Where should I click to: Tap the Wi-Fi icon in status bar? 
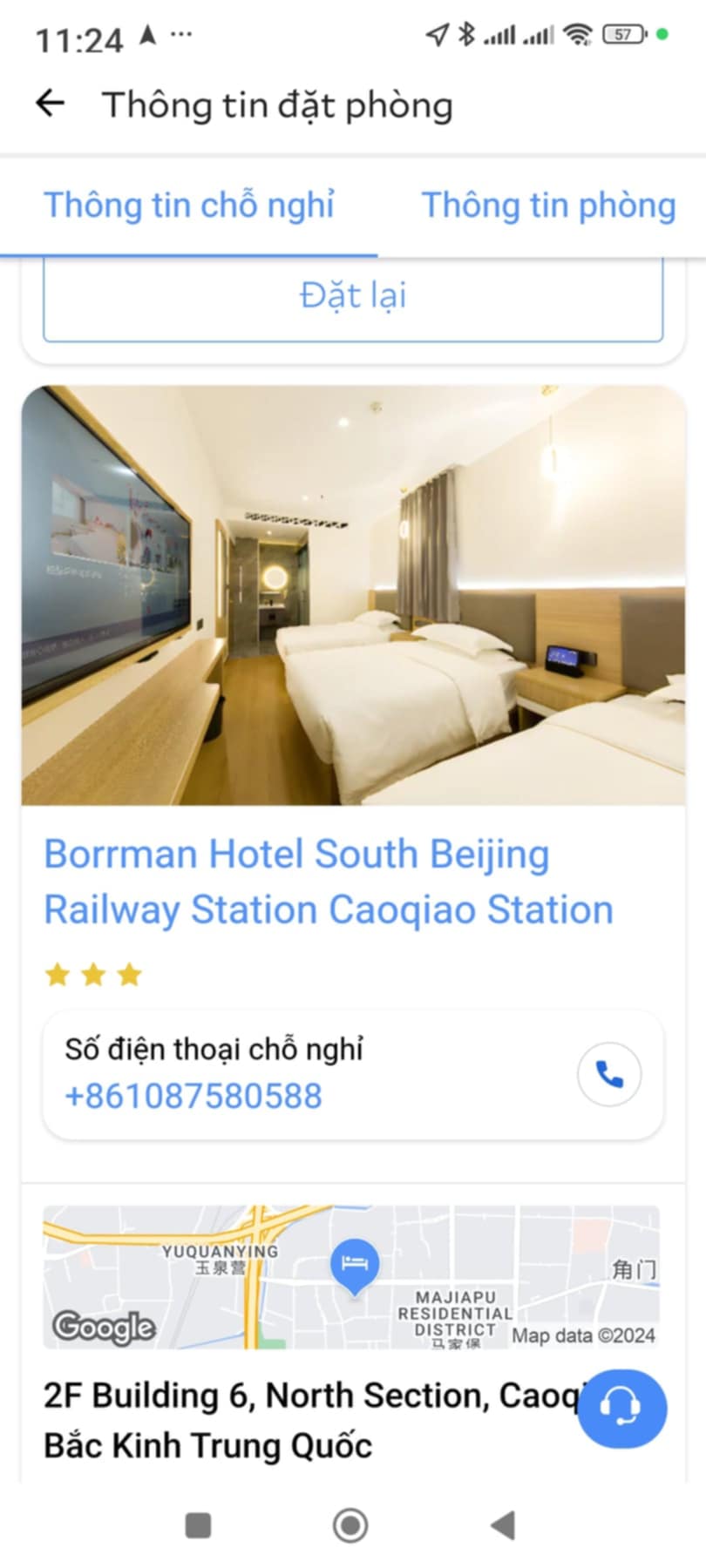click(577, 35)
